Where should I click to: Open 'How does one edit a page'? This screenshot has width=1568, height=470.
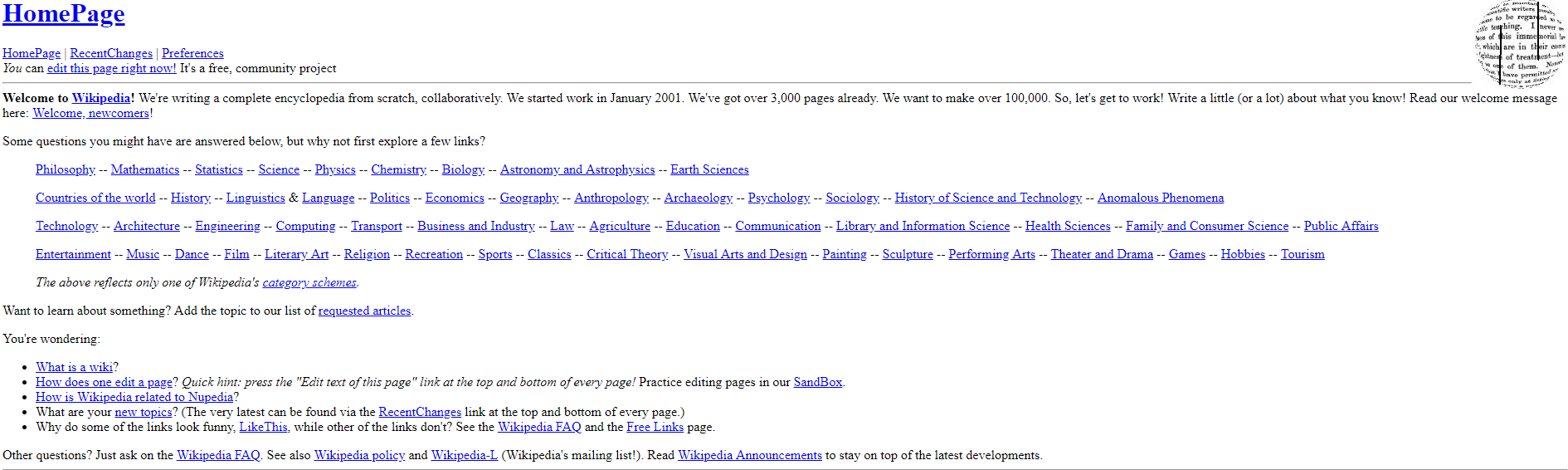point(104,382)
